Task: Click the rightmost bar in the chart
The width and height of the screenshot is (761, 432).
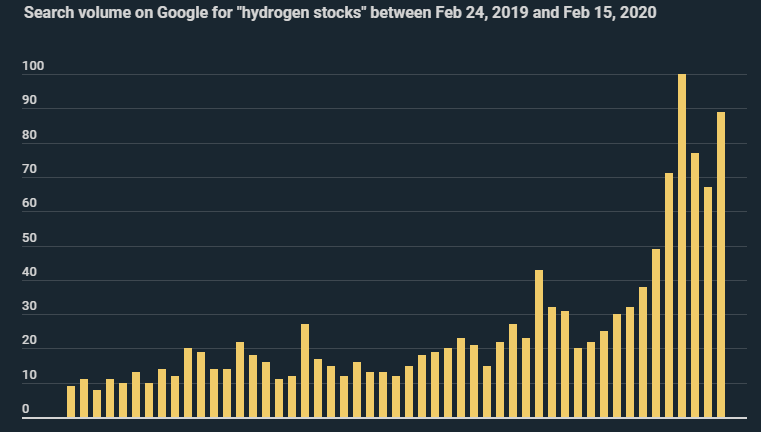Action: point(721,265)
